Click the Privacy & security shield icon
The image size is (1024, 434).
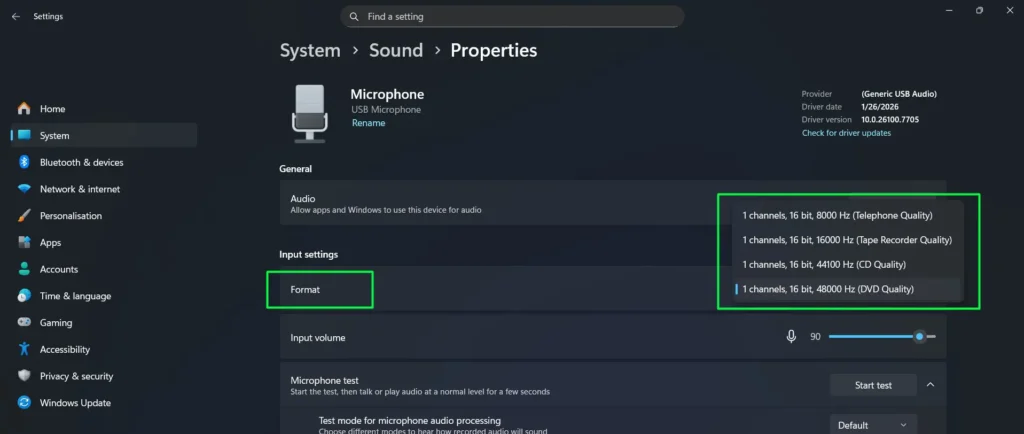click(24, 376)
